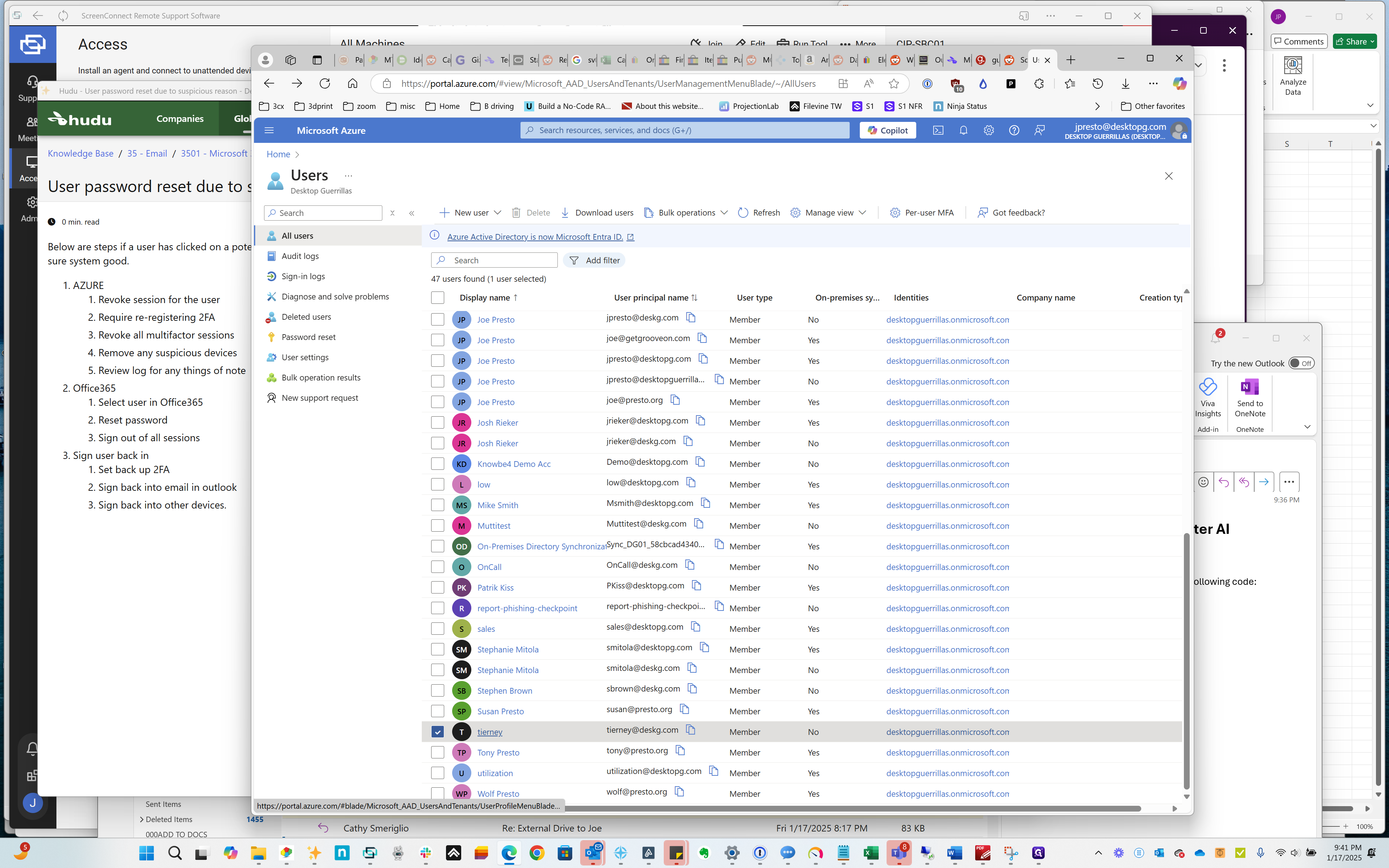Click Edge home button
Viewport: 1389px width, 868px height.
click(x=352, y=84)
